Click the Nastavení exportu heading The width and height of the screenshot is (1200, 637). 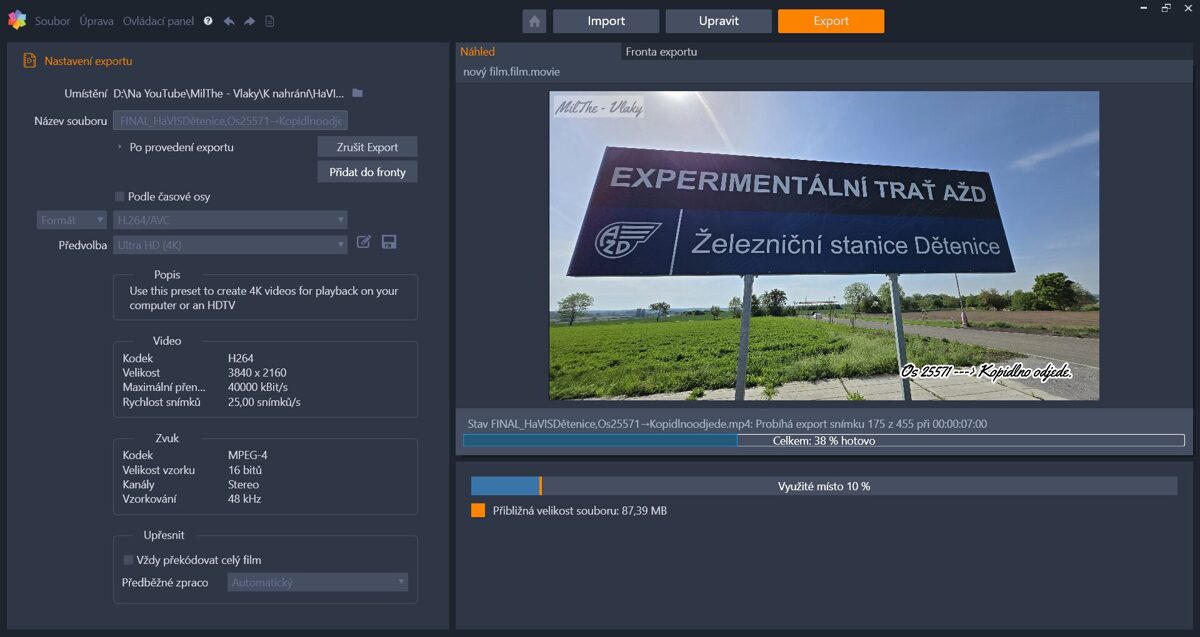click(x=88, y=61)
